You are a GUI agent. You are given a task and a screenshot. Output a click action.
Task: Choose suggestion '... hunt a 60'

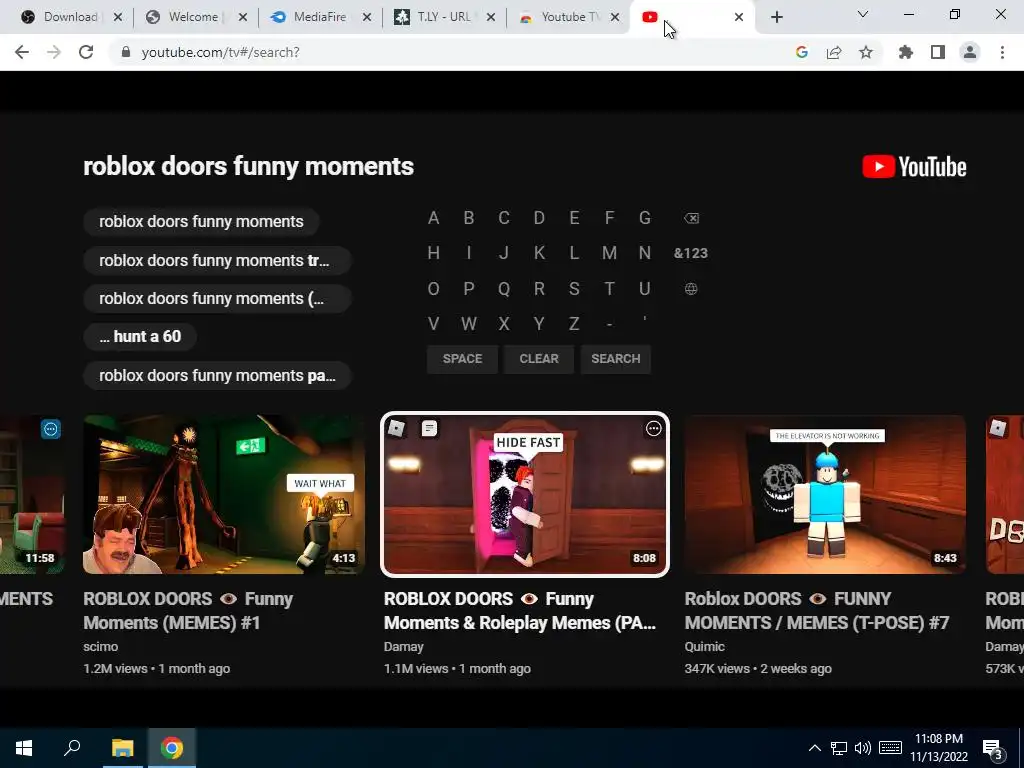click(140, 336)
